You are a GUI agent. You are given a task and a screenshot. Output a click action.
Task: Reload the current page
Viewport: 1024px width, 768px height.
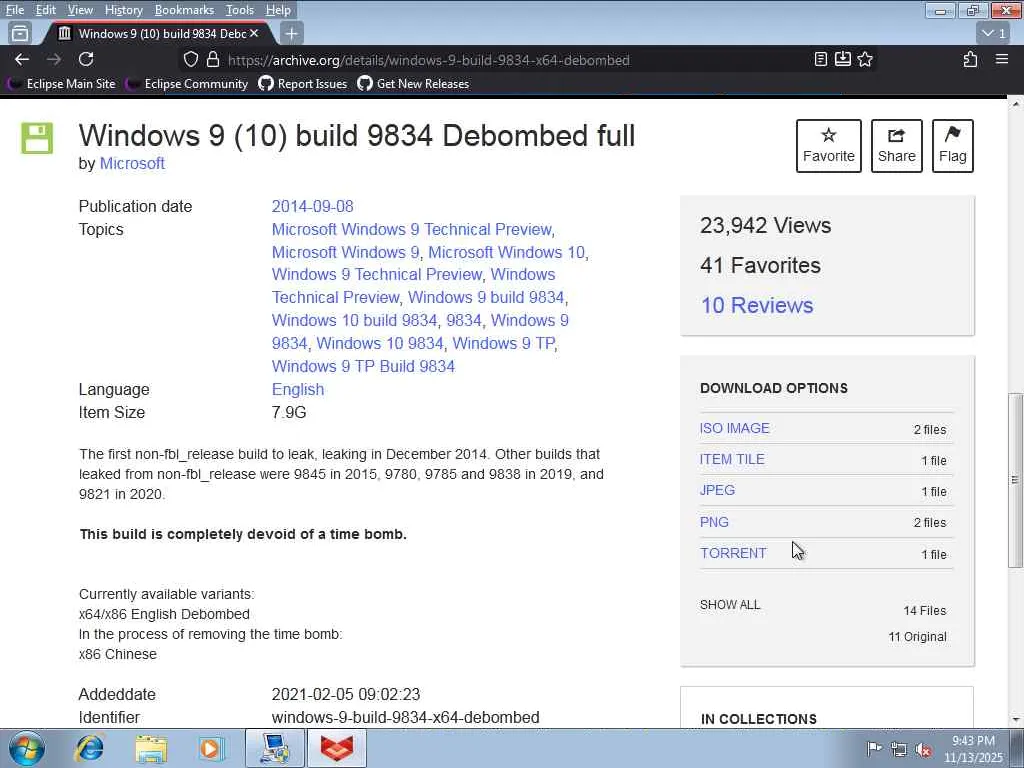tap(86, 59)
